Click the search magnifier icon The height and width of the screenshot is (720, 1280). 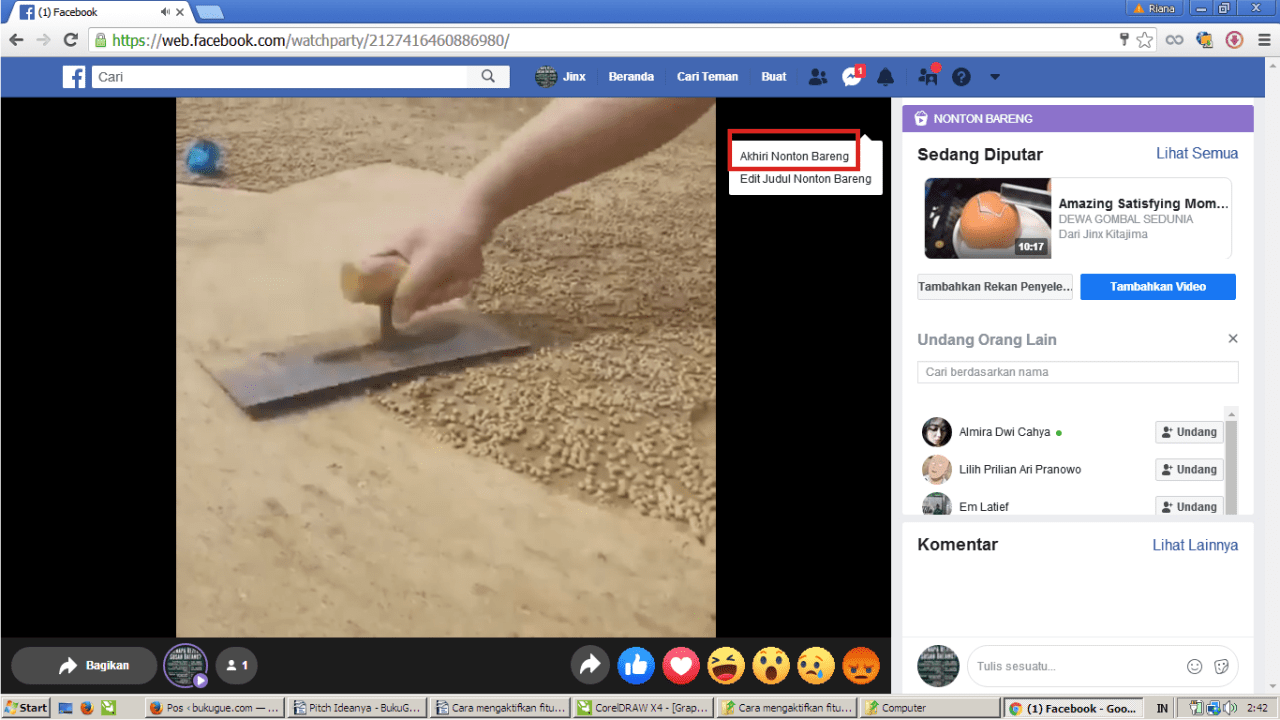pos(488,76)
